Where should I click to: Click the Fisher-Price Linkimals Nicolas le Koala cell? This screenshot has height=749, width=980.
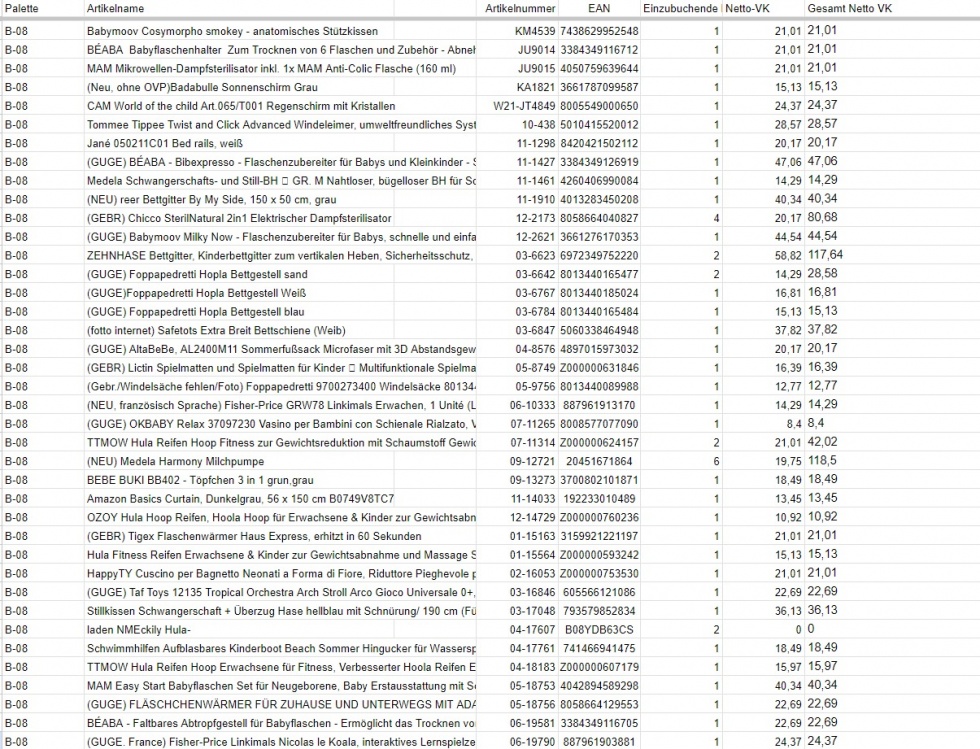pyautogui.click(x=280, y=743)
